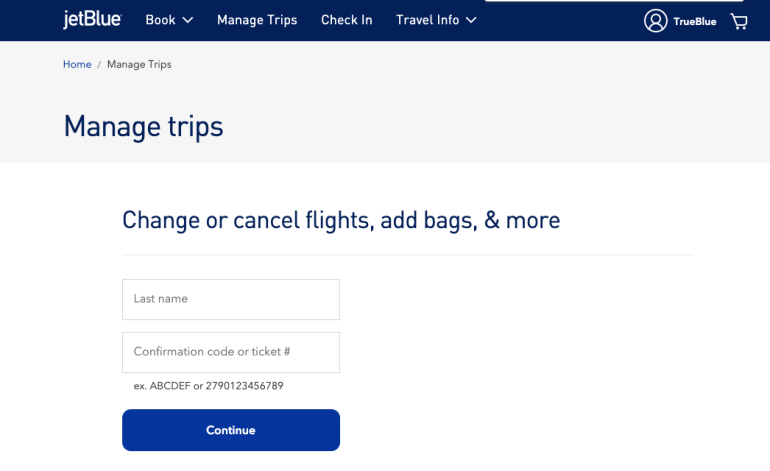
Task: Open the Travel Info menu label
Action: click(427, 20)
